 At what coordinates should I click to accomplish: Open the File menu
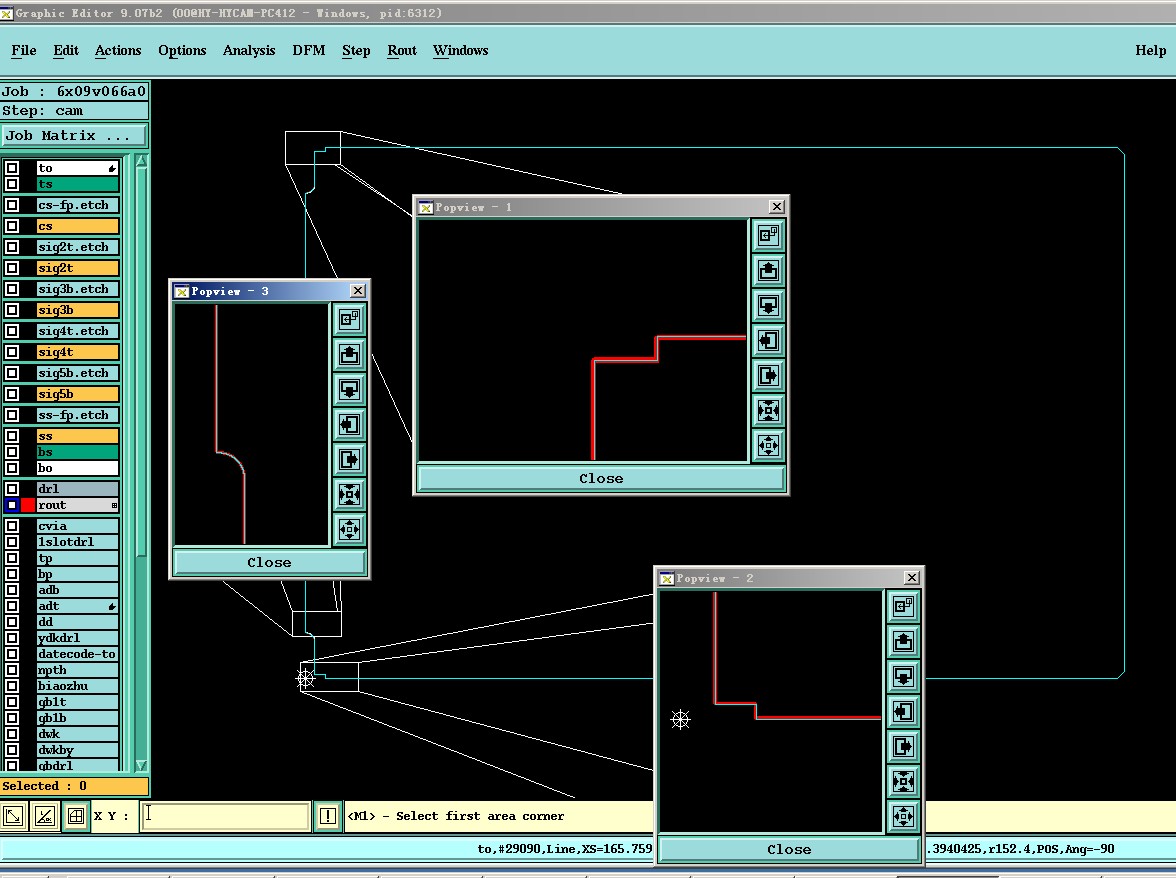click(24, 50)
